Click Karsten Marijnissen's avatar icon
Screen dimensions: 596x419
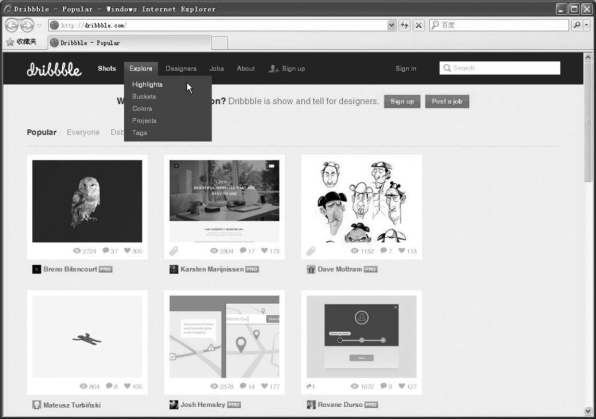coord(174,270)
